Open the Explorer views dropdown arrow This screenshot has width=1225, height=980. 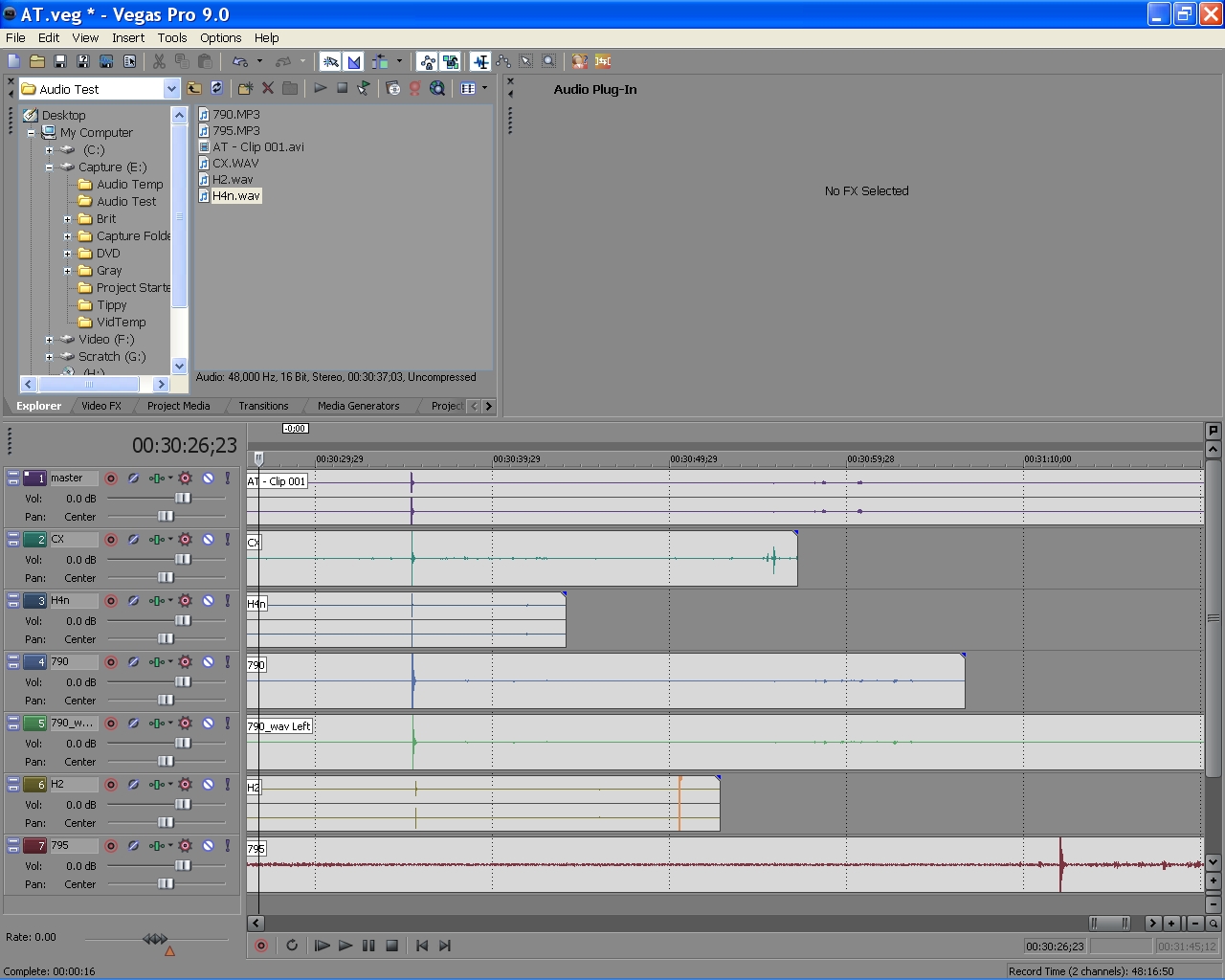tap(484, 88)
